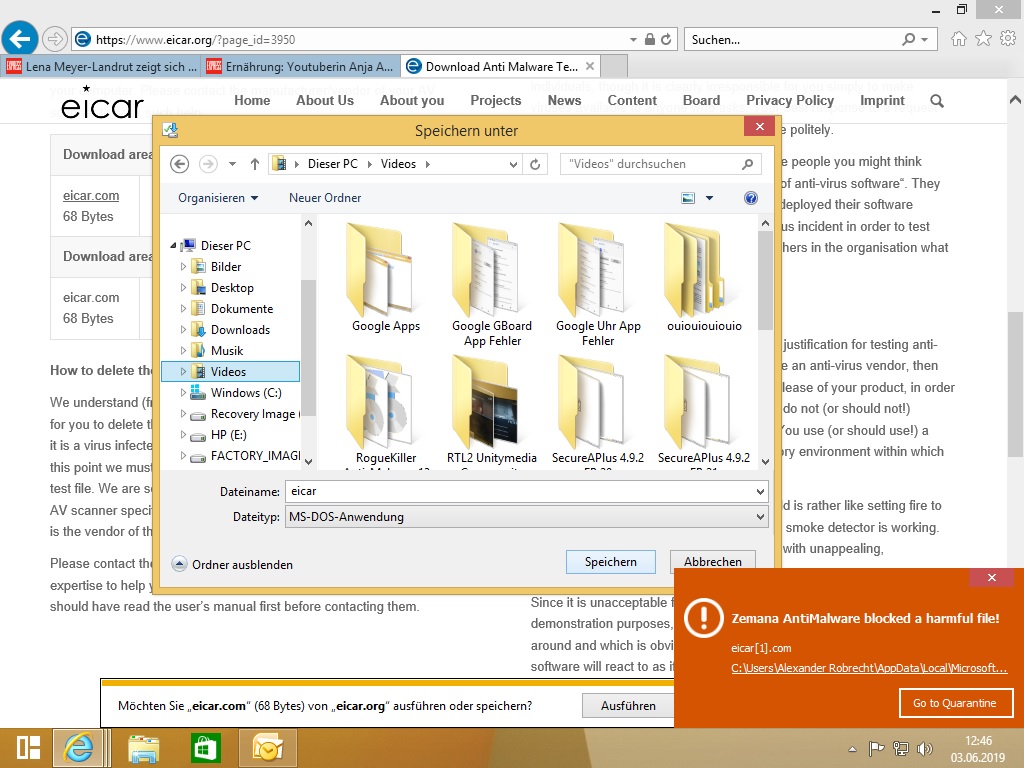The width and height of the screenshot is (1024, 768).
Task: Select Desktop in the folder tree
Action: tap(232, 288)
